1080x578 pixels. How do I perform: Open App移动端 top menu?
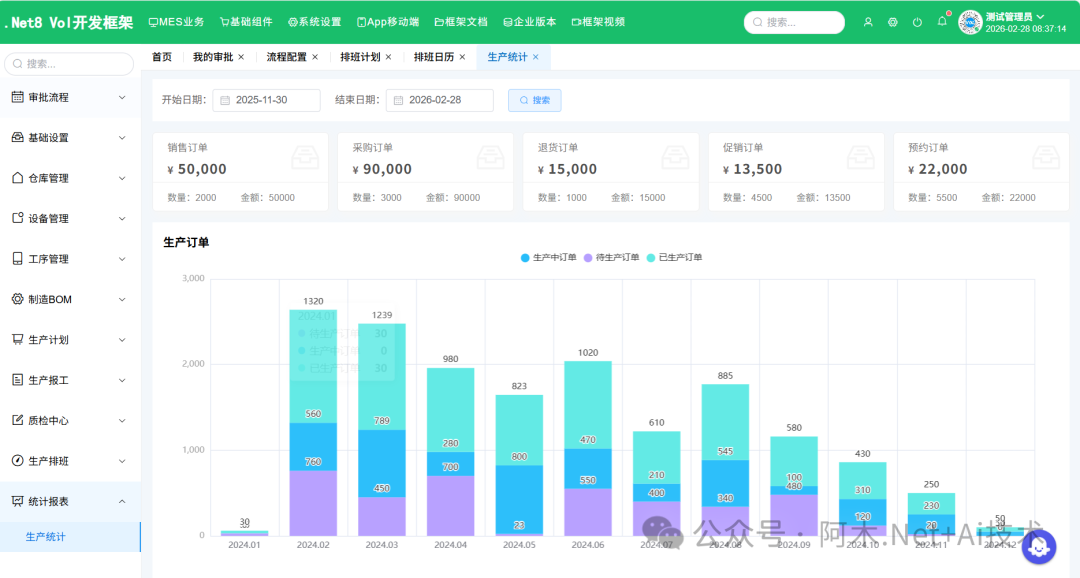pyautogui.click(x=388, y=22)
